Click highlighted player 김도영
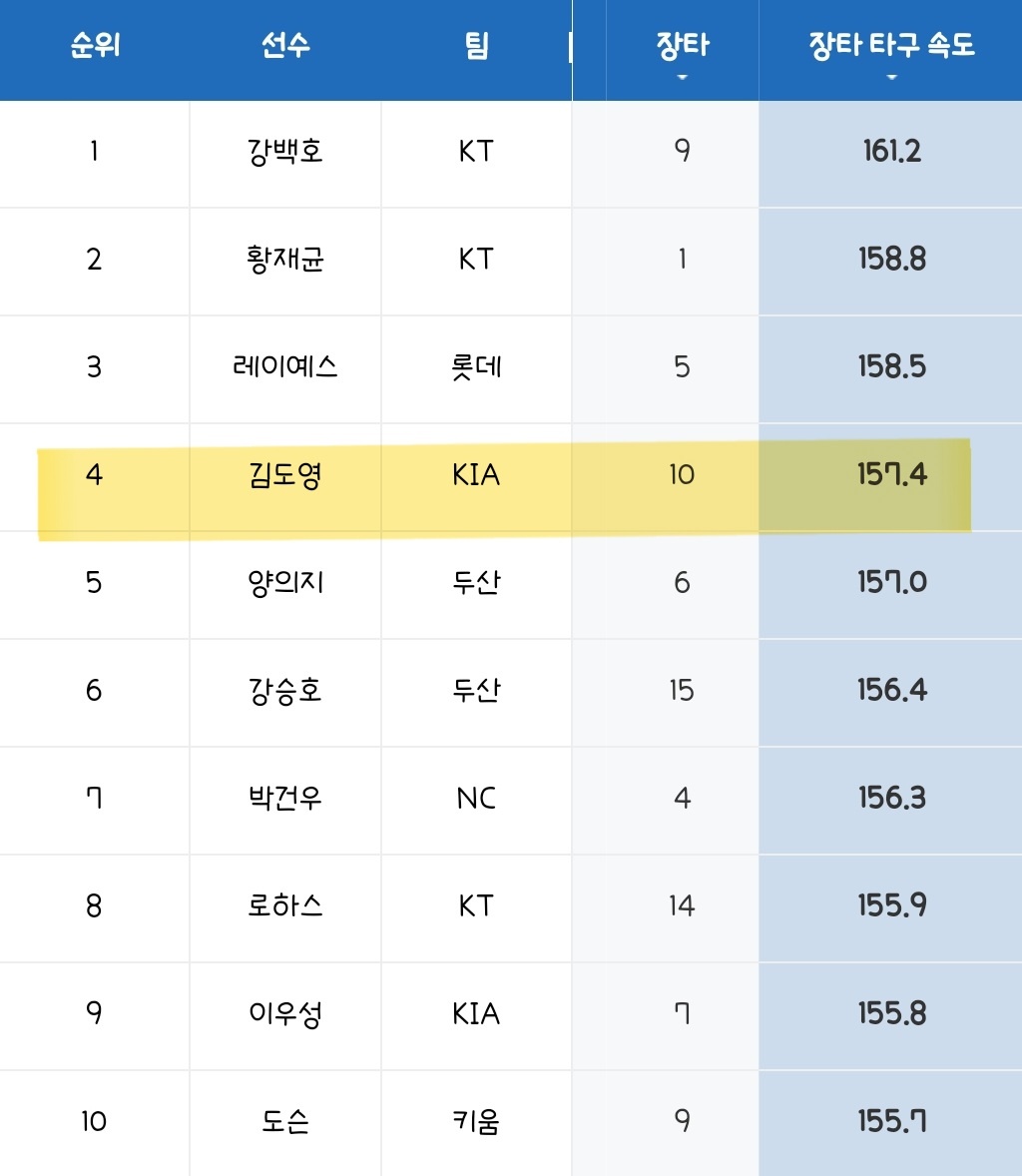The height and width of the screenshot is (1176, 1022). coord(285,475)
